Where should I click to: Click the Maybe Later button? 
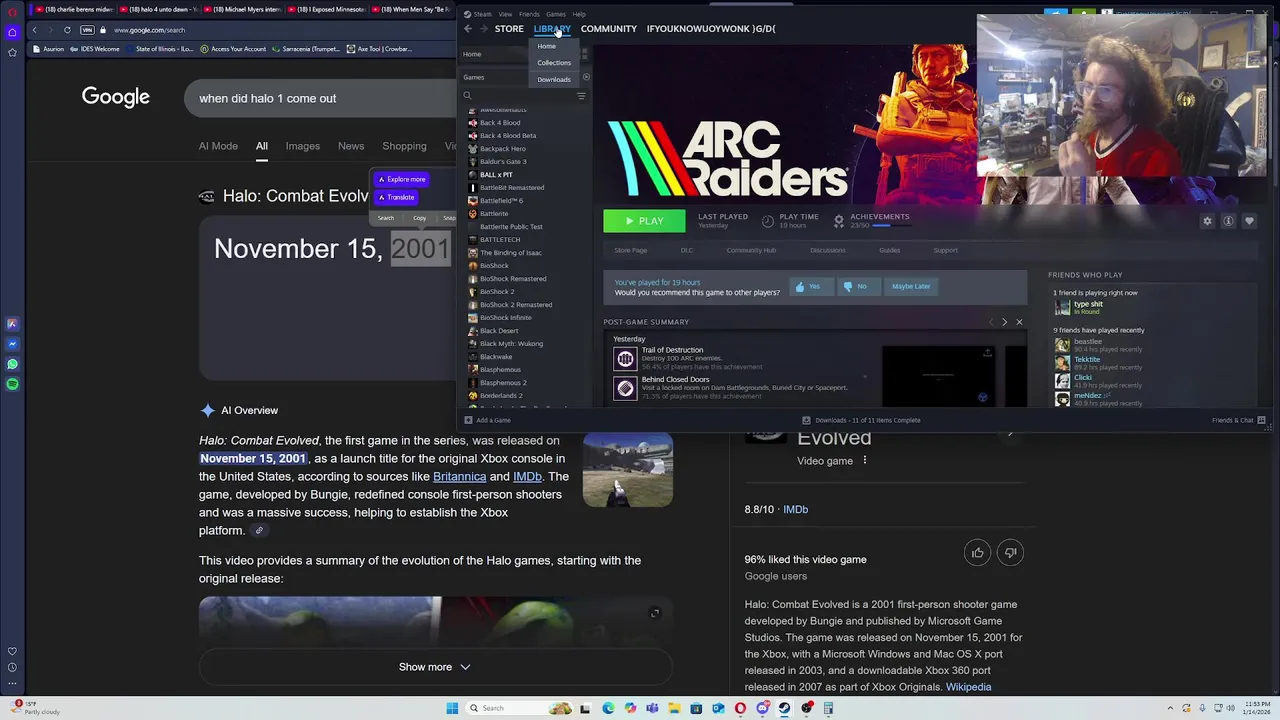tap(910, 287)
